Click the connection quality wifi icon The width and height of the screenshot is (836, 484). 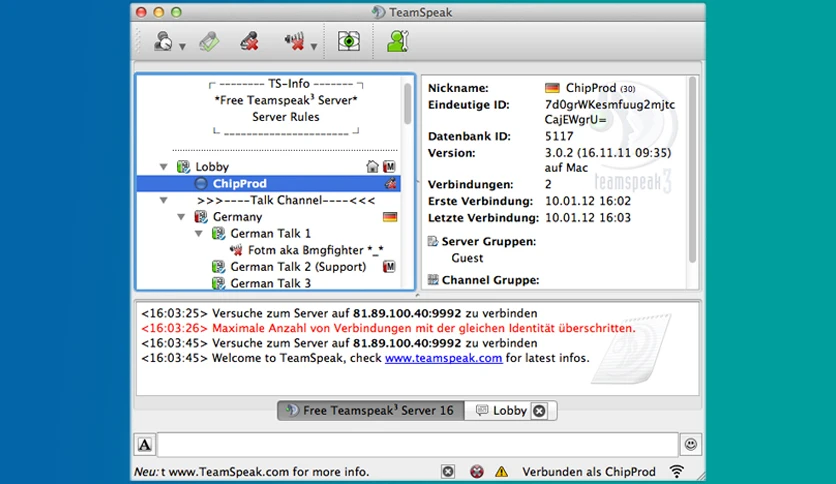click(x=677, y=471)
